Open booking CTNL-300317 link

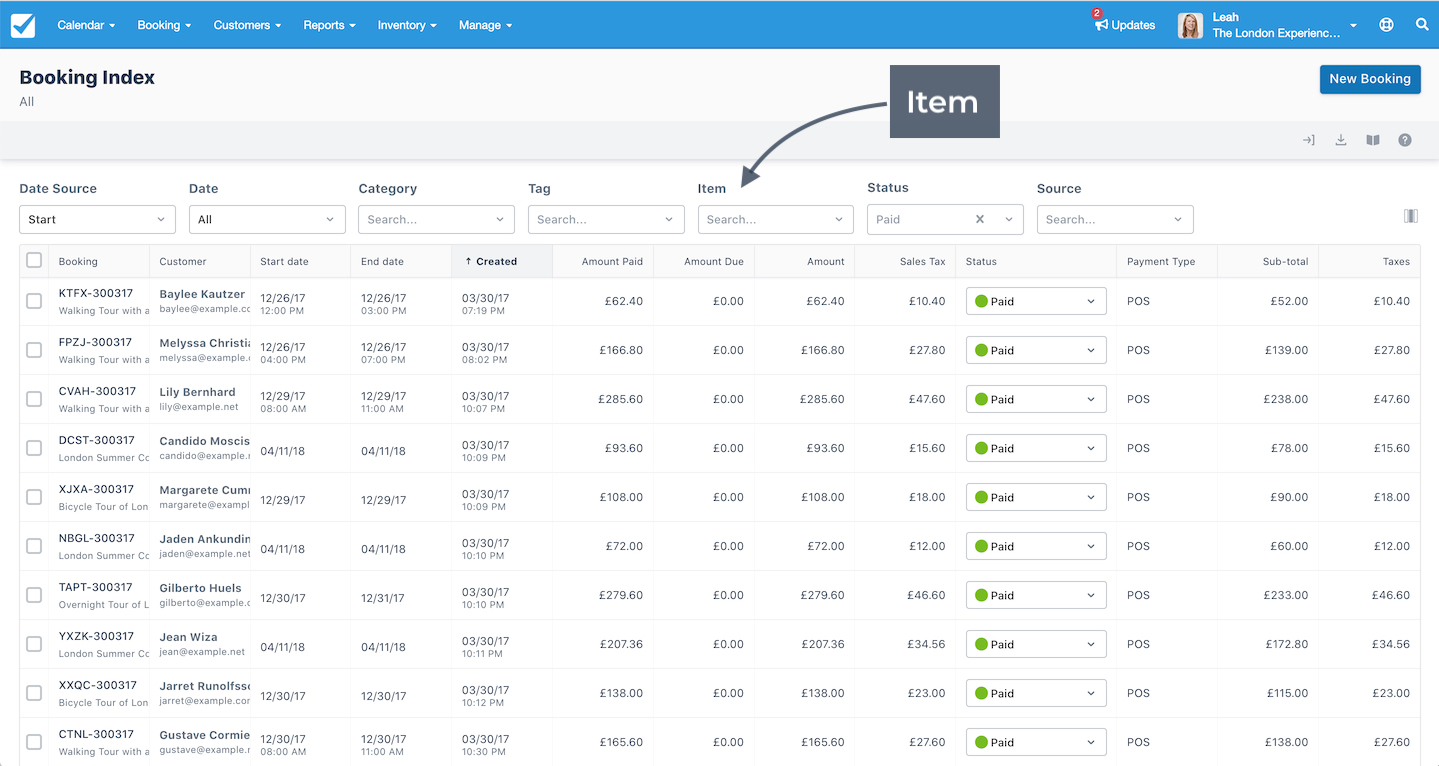(x=96, y=734)
